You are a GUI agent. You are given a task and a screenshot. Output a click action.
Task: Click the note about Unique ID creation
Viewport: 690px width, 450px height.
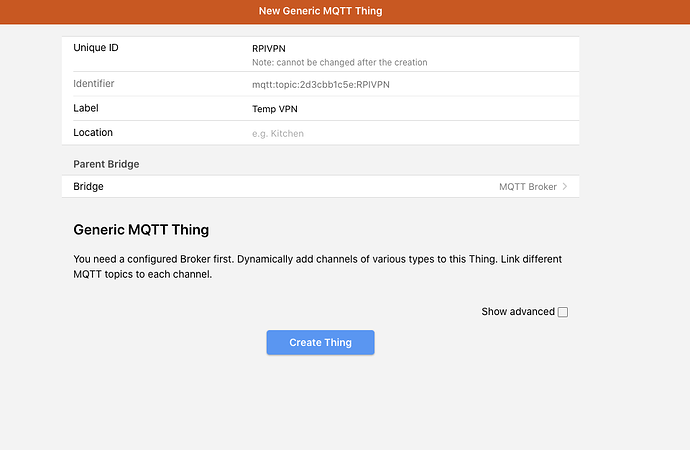click(x=339, y=62)
